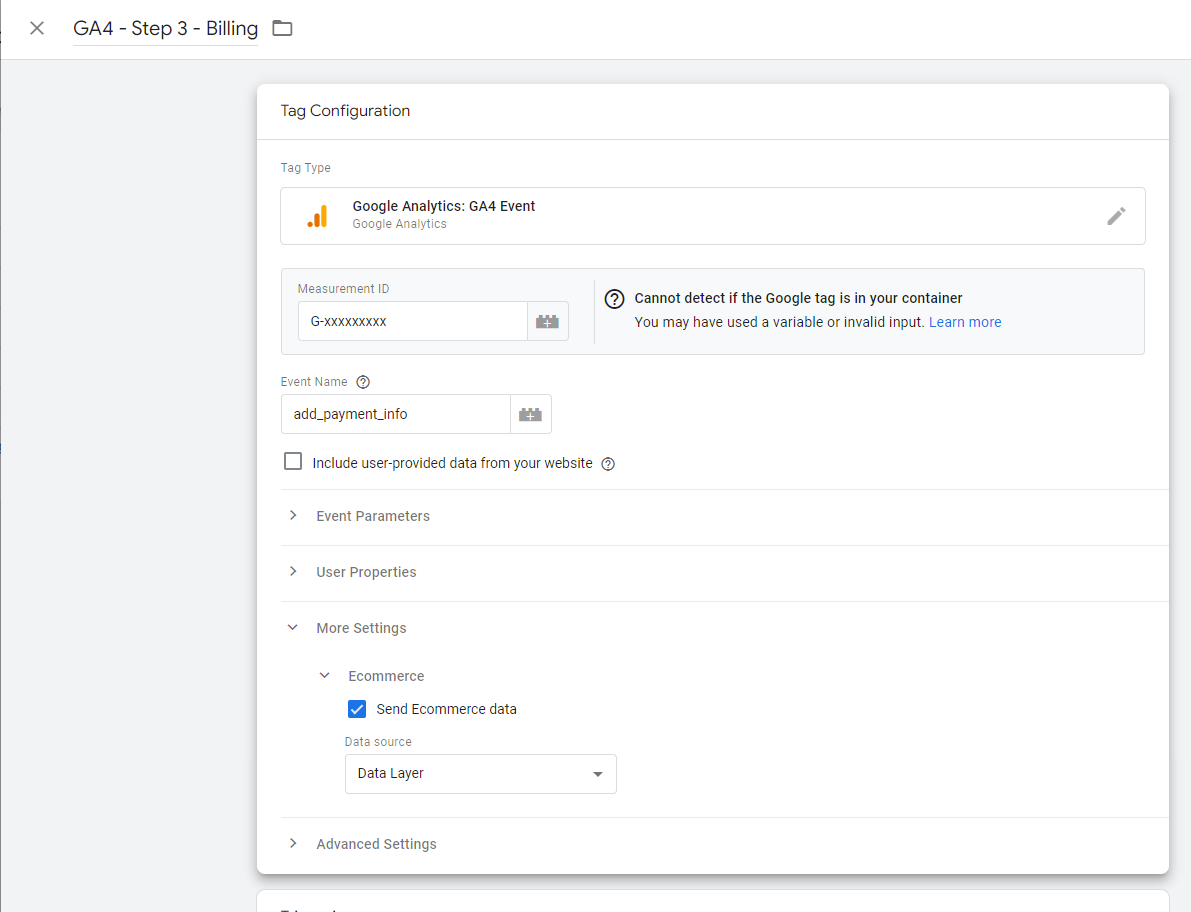Click the Google Analytics: GA4 Event tag type

[712, 216]
